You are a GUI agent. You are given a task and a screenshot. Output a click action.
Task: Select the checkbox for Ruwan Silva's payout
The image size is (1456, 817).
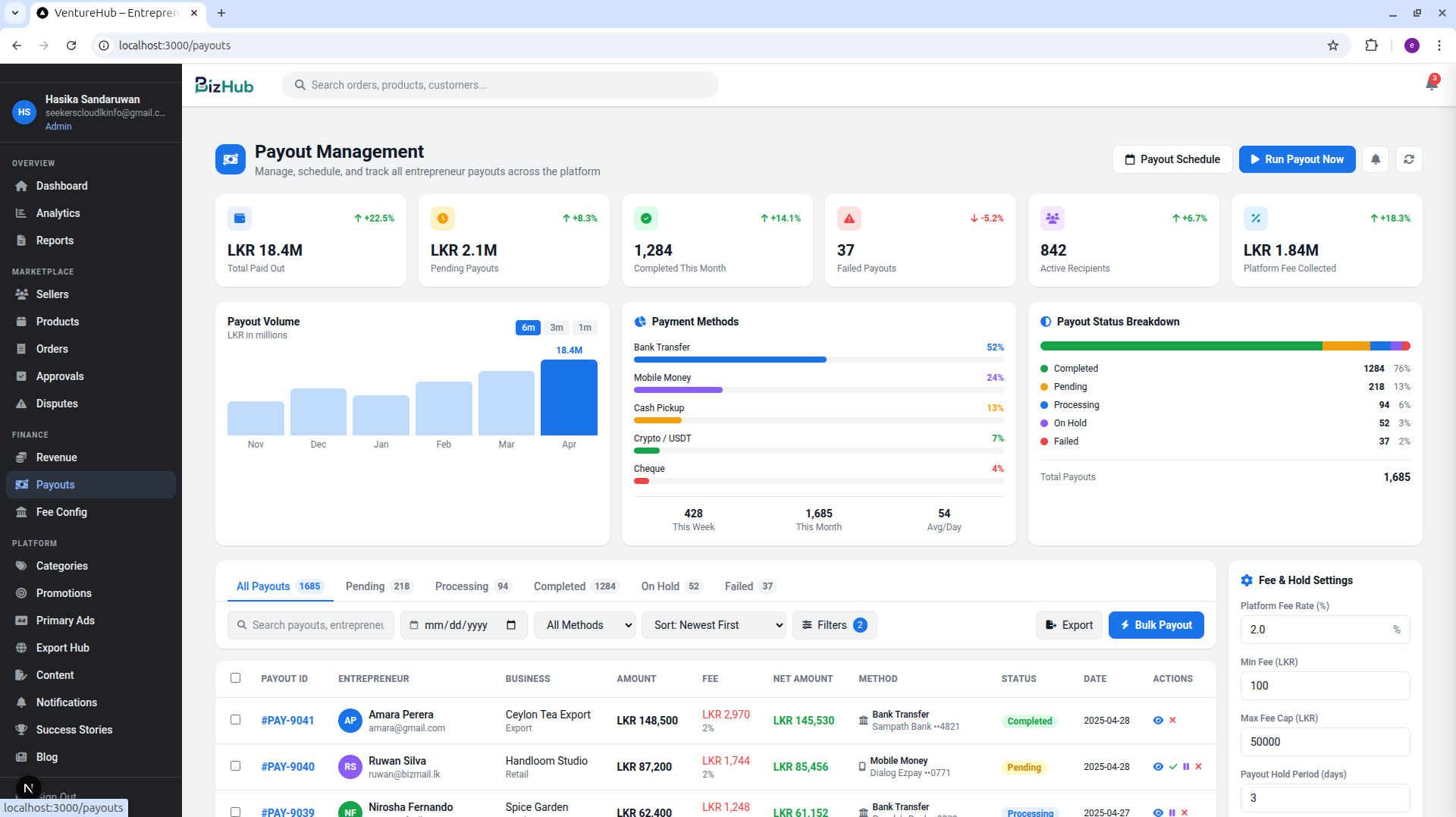point(235,766)
